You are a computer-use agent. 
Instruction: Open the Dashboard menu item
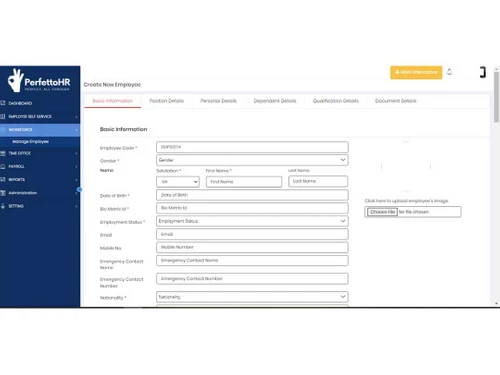tap(20, 103)
